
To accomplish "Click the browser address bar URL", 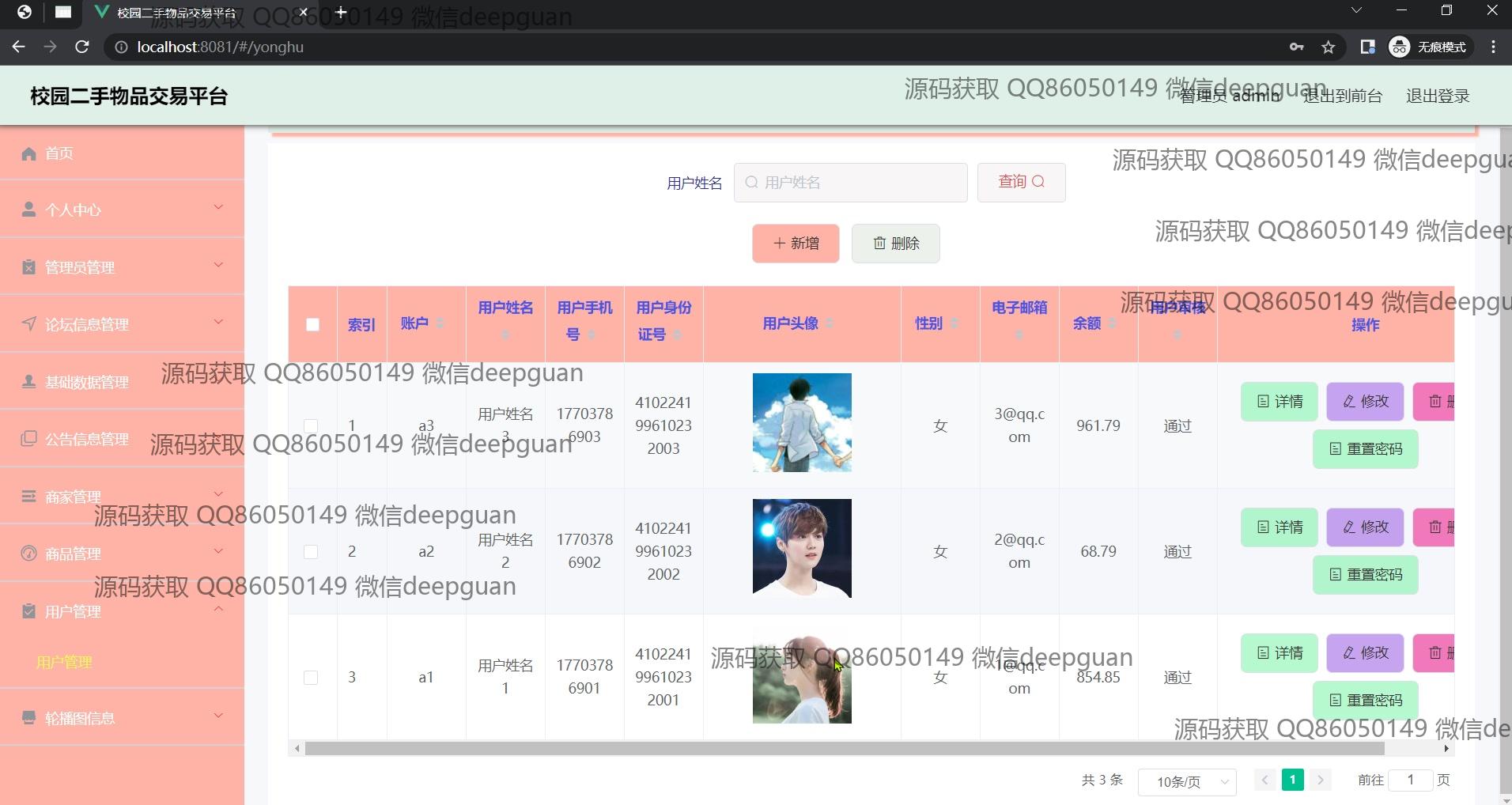I will pyautogui.click(x=220, y=47).
